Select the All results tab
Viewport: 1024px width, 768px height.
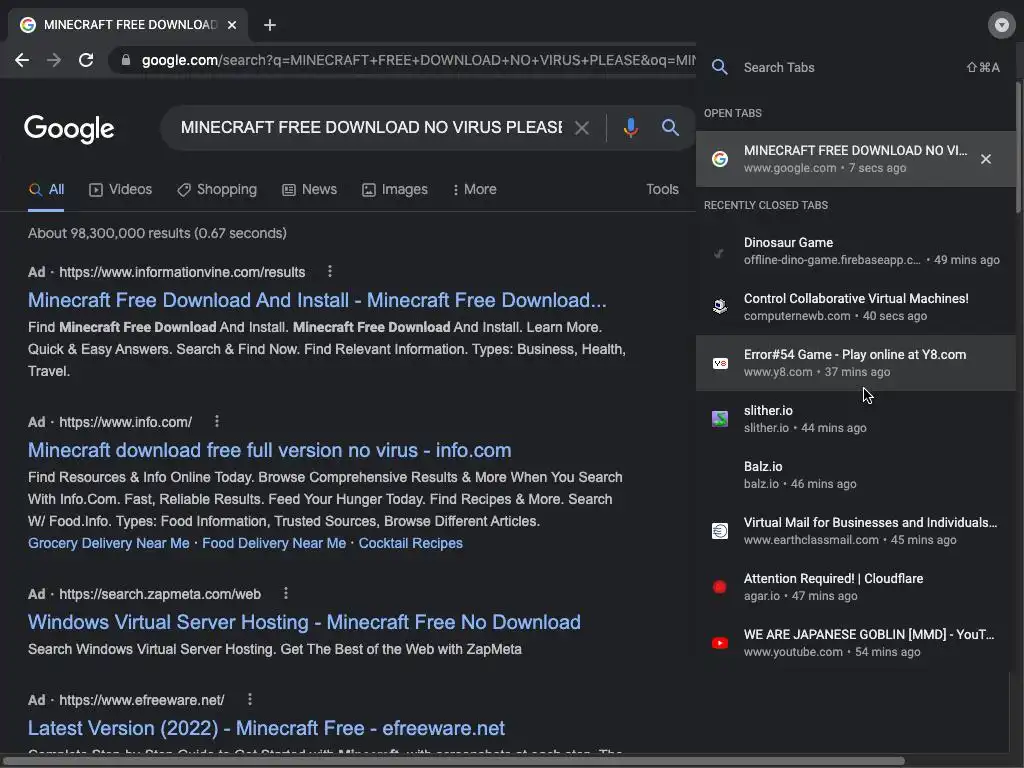click(x=46, y=189)
